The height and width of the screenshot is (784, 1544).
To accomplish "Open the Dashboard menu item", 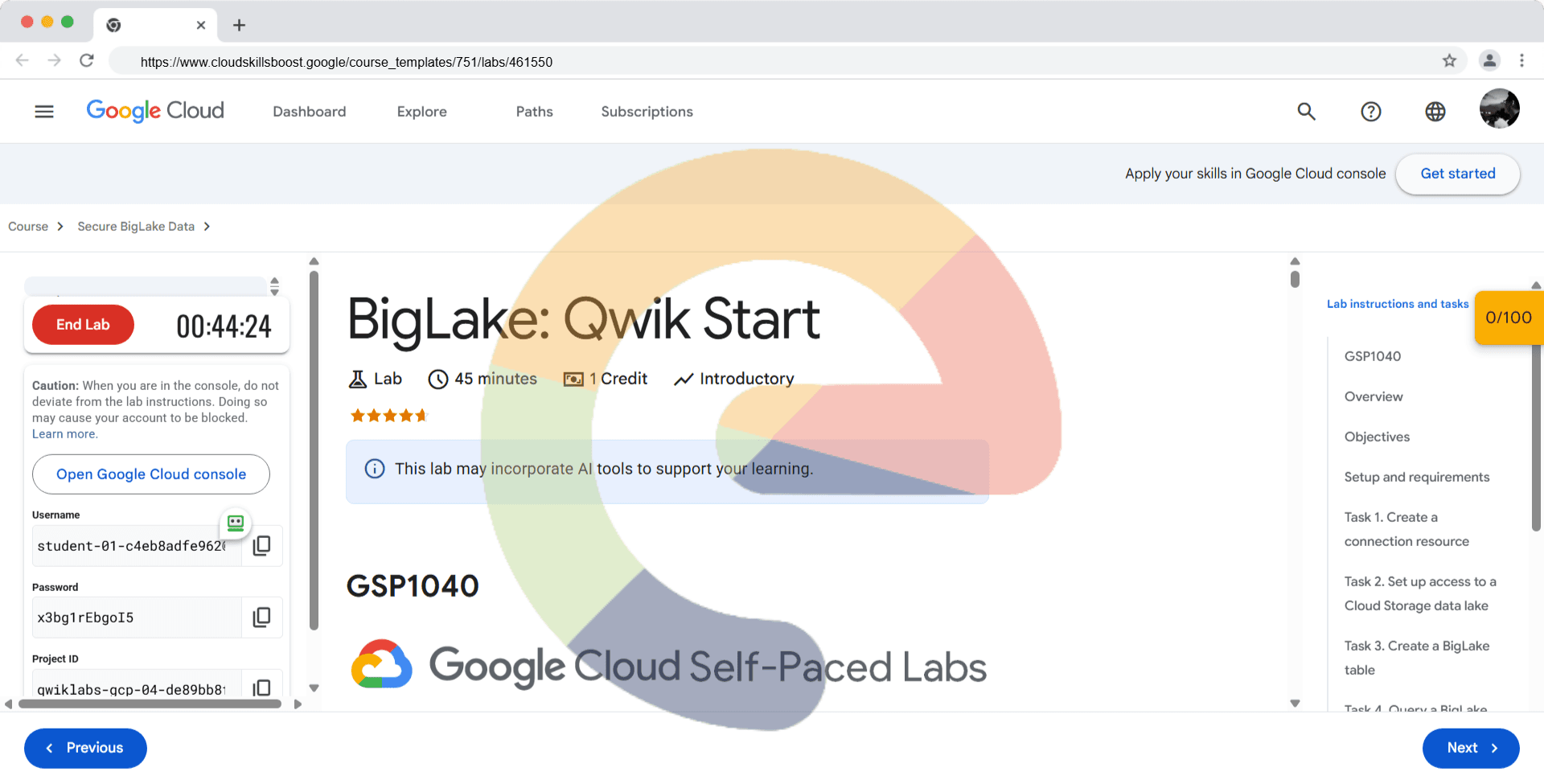I will click(x=310, y=112).
